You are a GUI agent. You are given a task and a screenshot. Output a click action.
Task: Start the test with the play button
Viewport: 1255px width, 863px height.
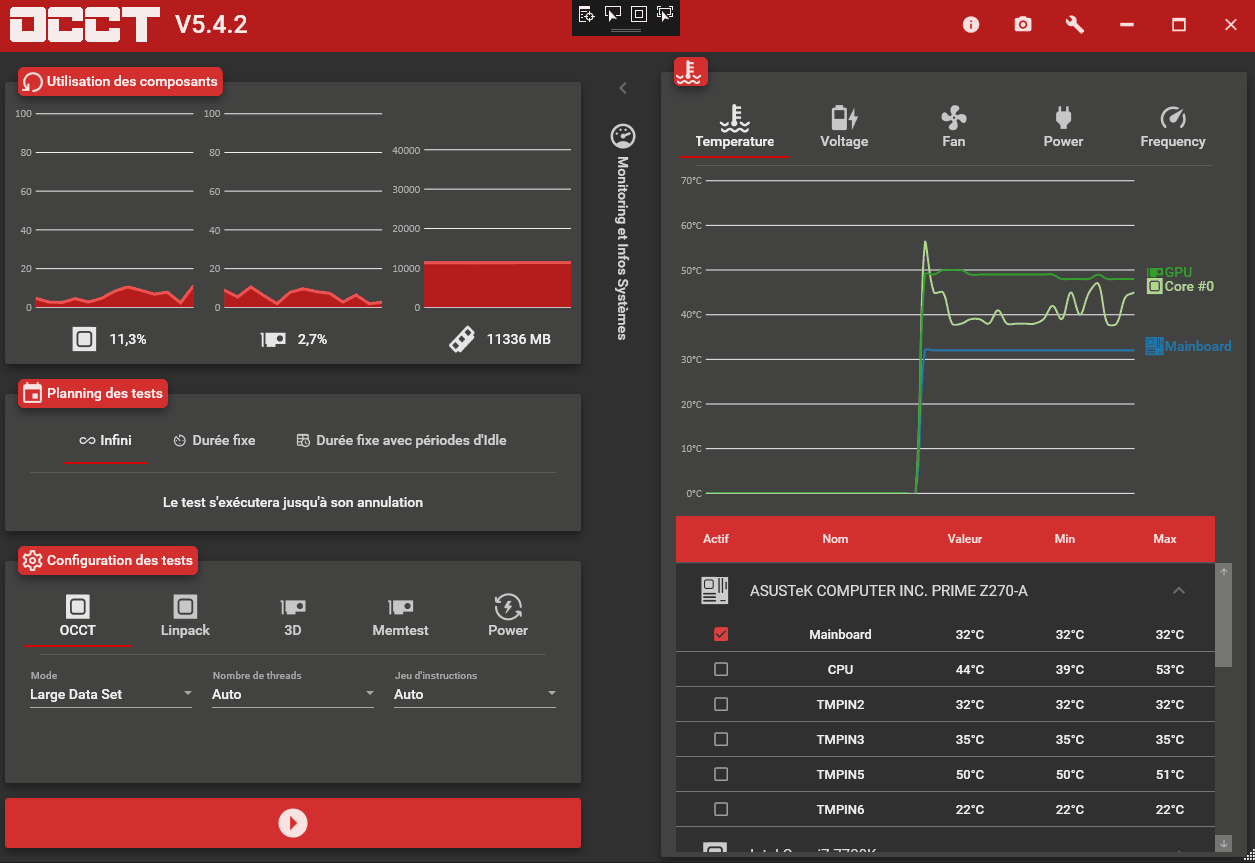click(293, 823)
